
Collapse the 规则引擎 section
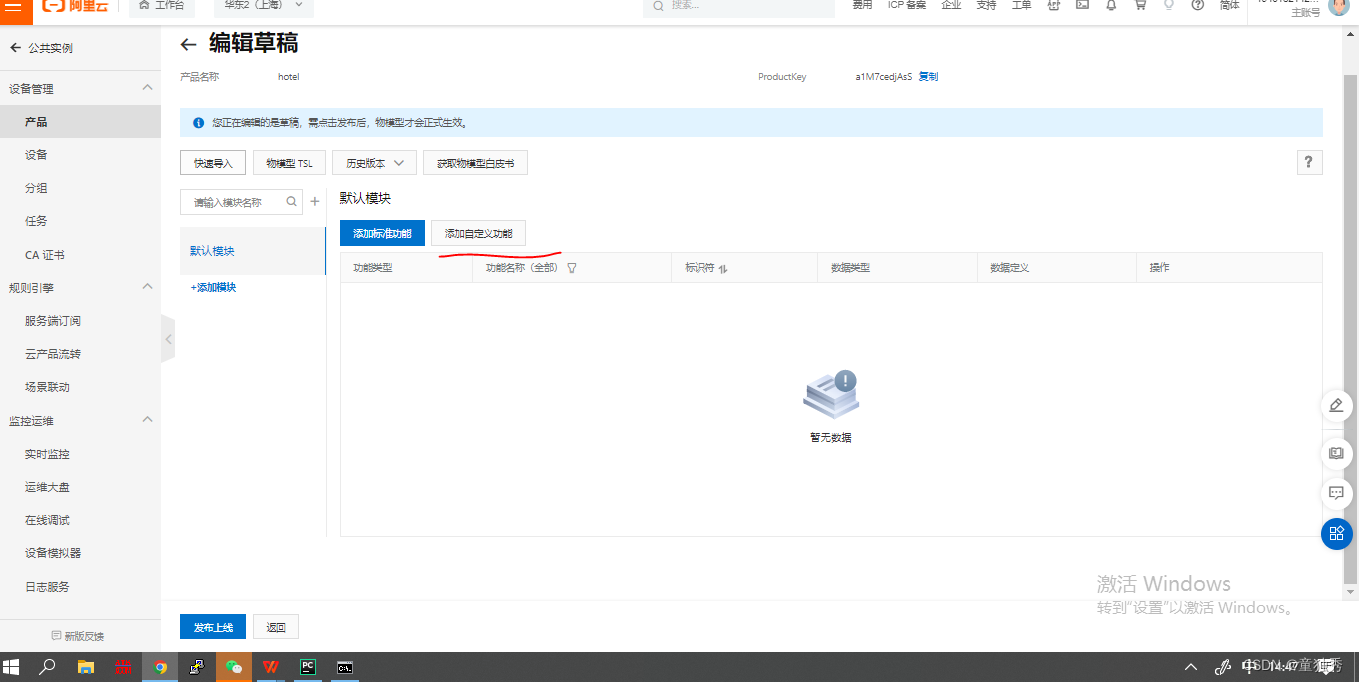point(147,287)
